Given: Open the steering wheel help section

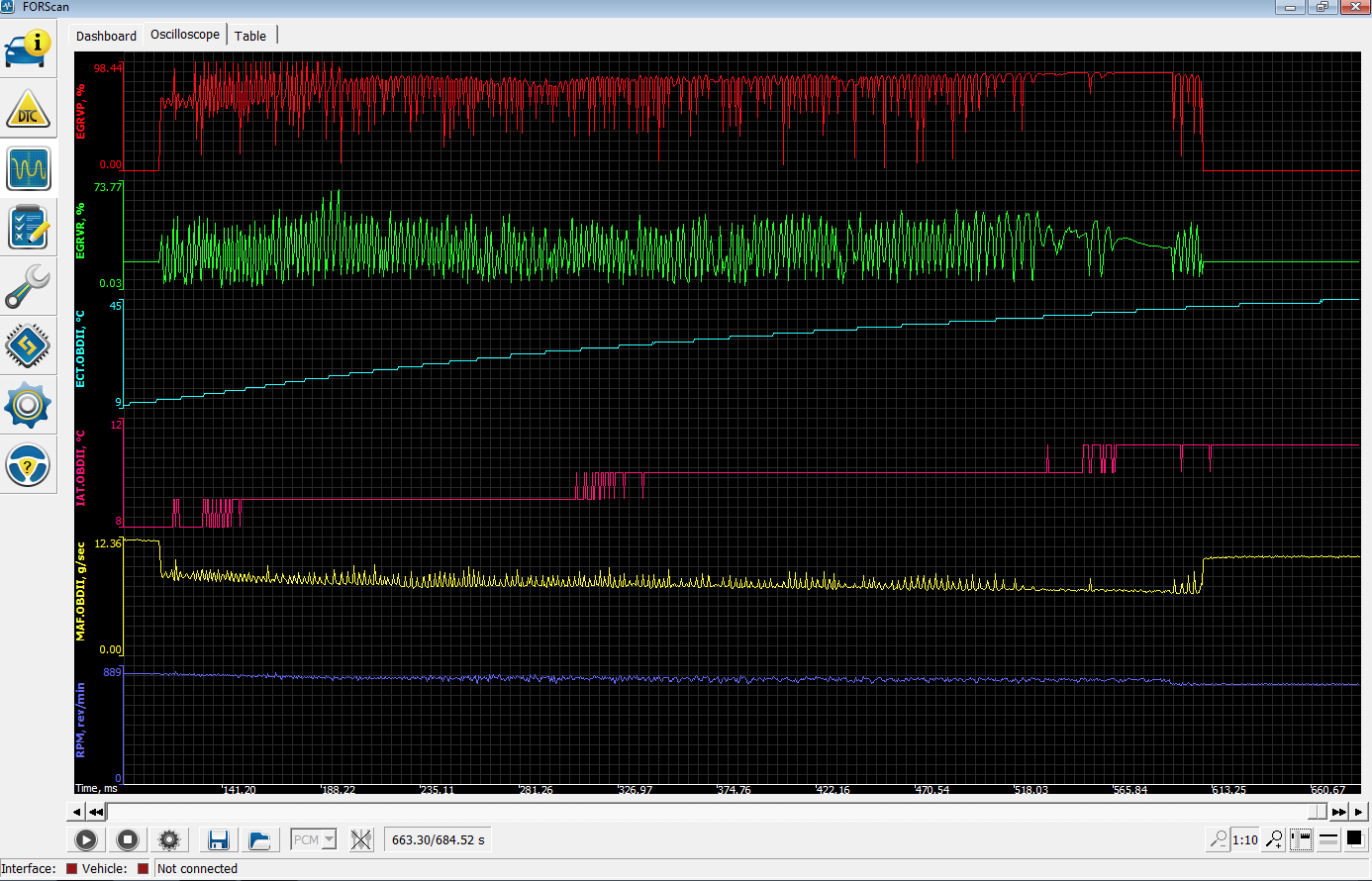Looking at the screenshot, I should (28, 465).
